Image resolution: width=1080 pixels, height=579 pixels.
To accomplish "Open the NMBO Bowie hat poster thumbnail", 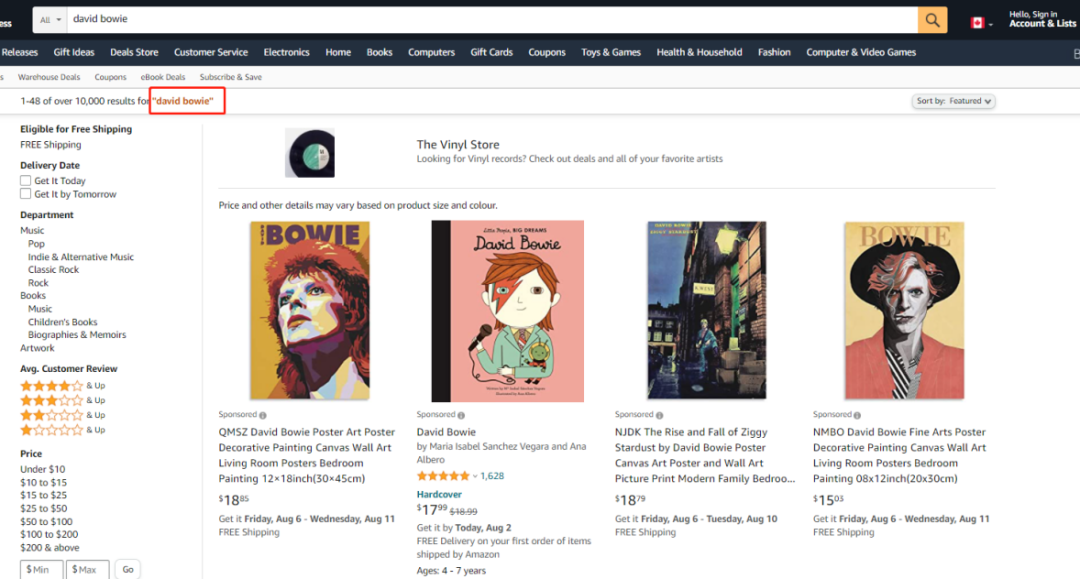I will pos(904,310).
